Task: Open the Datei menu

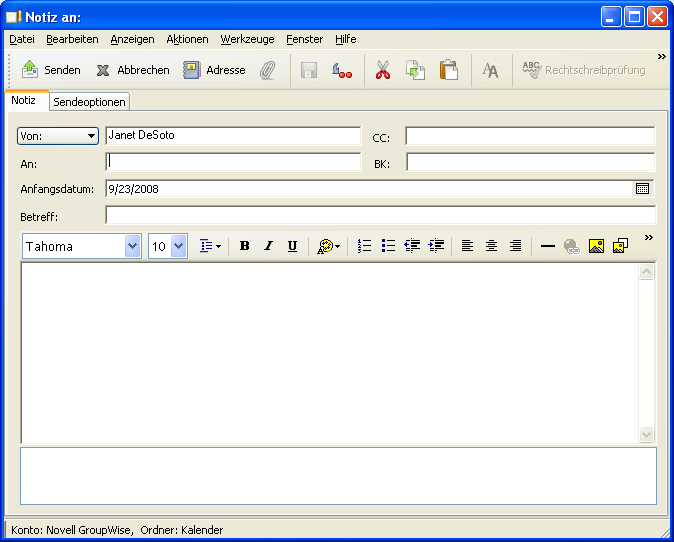Action: (x=22, y=39)
